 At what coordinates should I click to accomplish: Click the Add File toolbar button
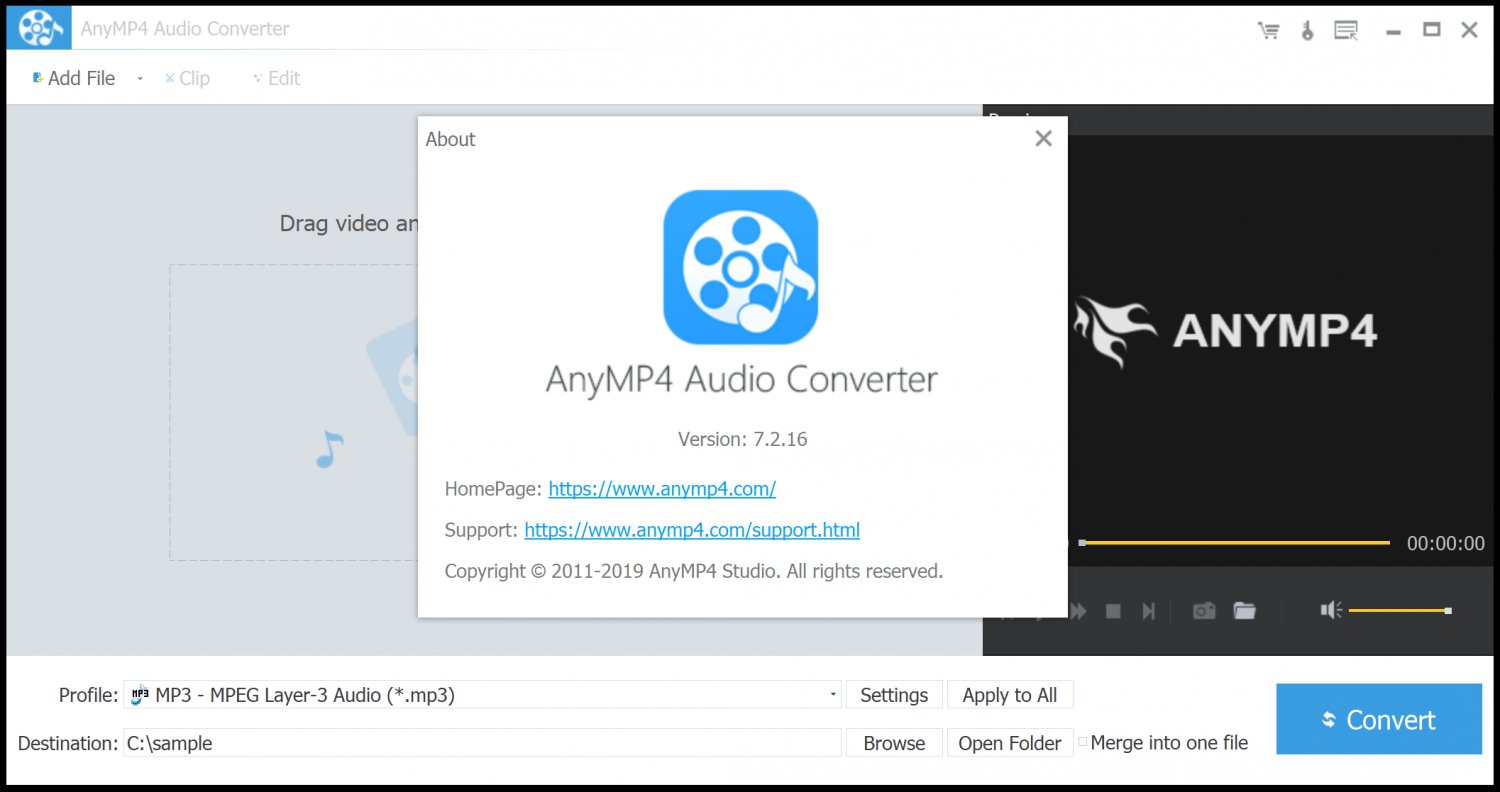74,78
